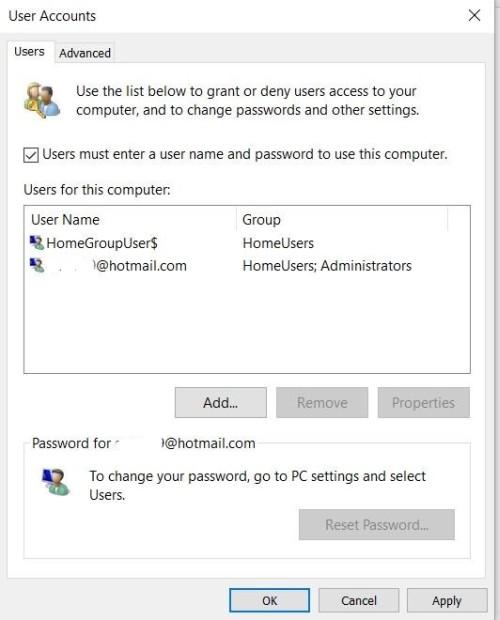This screenshot has width=500, height=620.
Task: Select the Users tab
Action: coord(29,52)
